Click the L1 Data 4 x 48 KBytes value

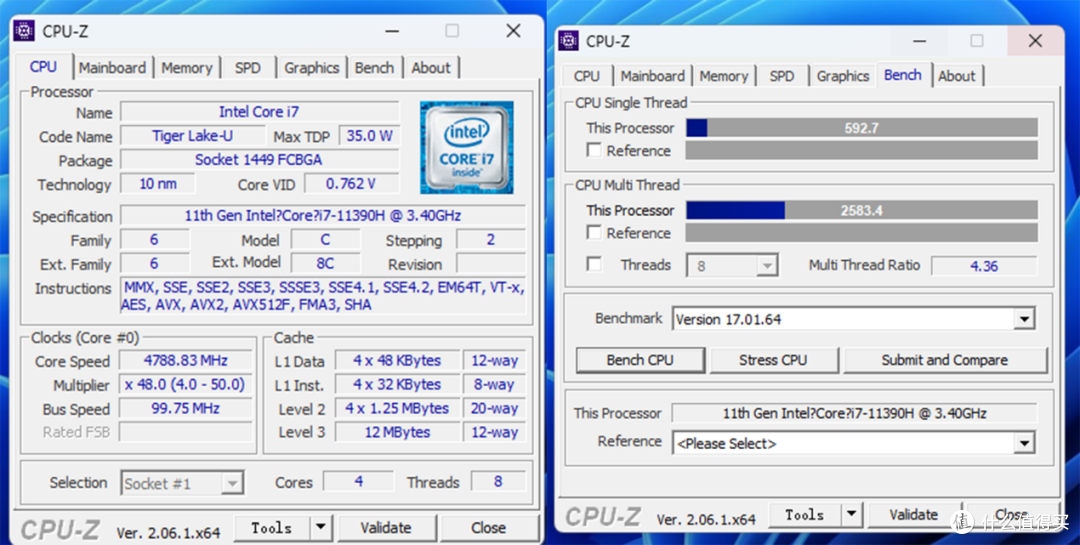coord(397,360)
